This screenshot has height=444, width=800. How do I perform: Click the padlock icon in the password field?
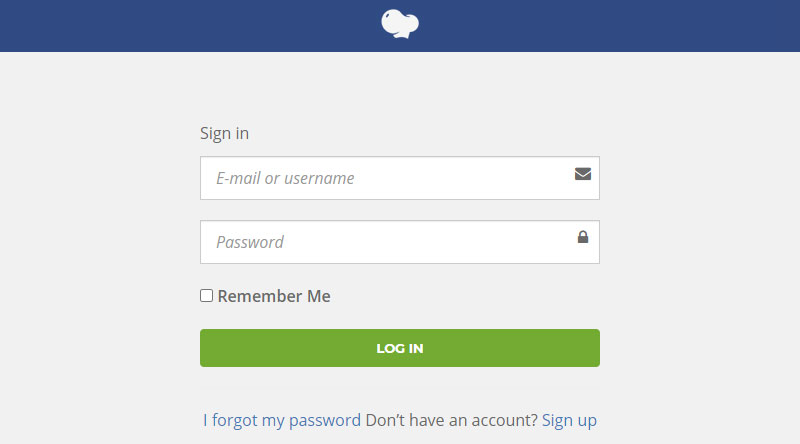[583, 237]
